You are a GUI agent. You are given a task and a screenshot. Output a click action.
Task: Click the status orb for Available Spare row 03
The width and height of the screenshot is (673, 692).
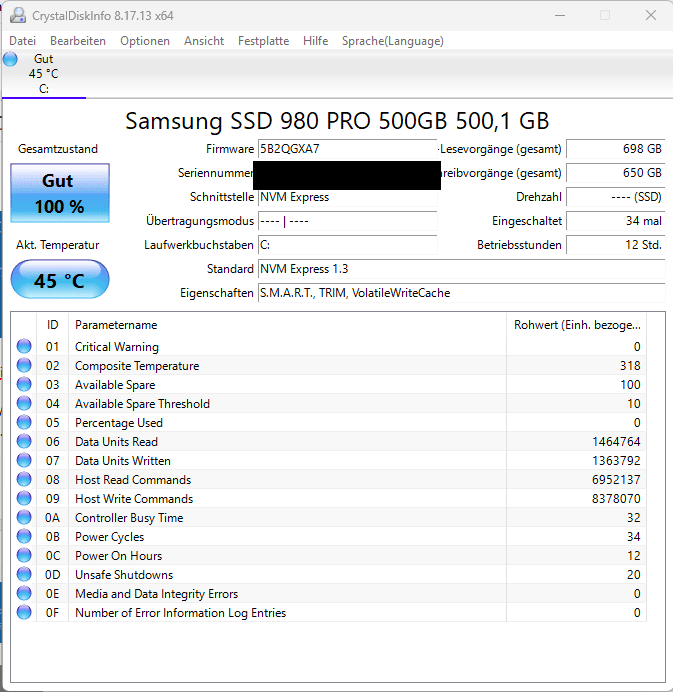(x=24, y=384)
